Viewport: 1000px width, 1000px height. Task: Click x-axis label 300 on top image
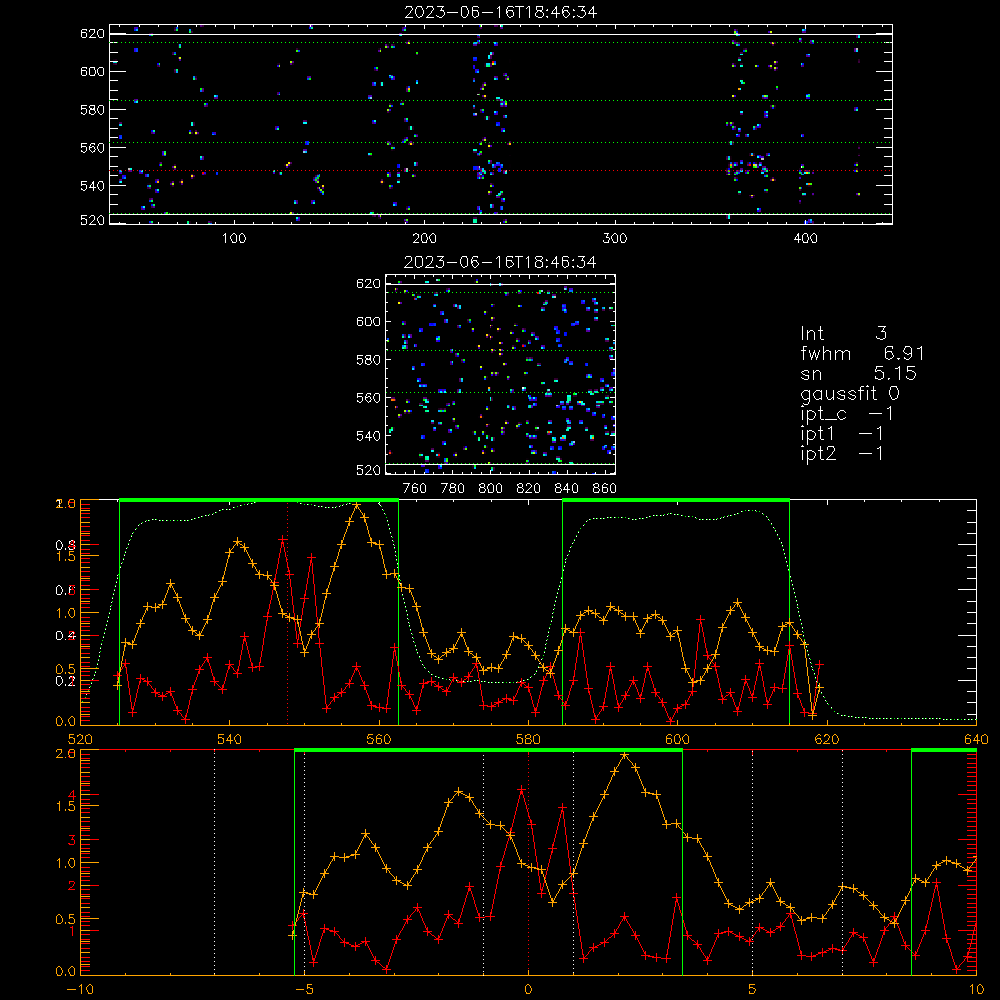(x=615, y=239)
